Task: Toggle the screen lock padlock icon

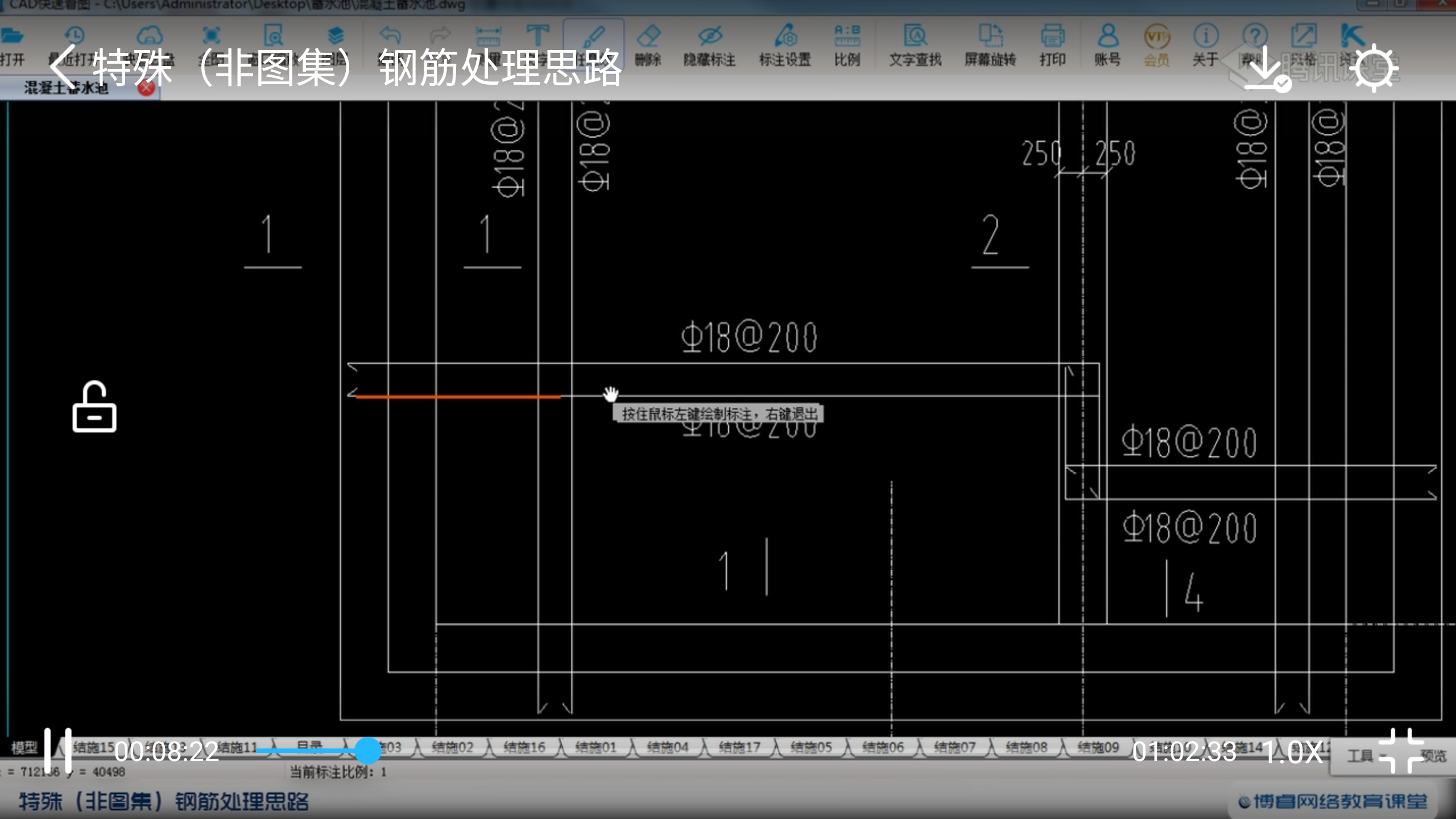Action: (94, 407)
